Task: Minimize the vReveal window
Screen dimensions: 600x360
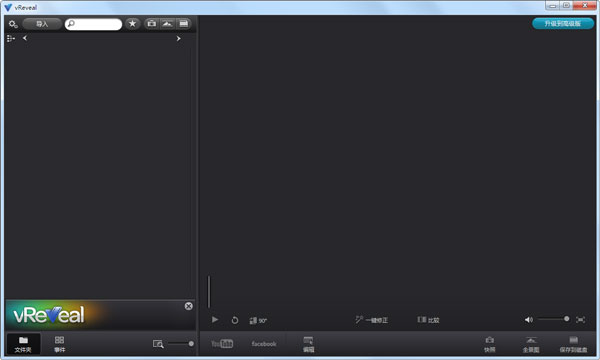Action: coord(553,5)
